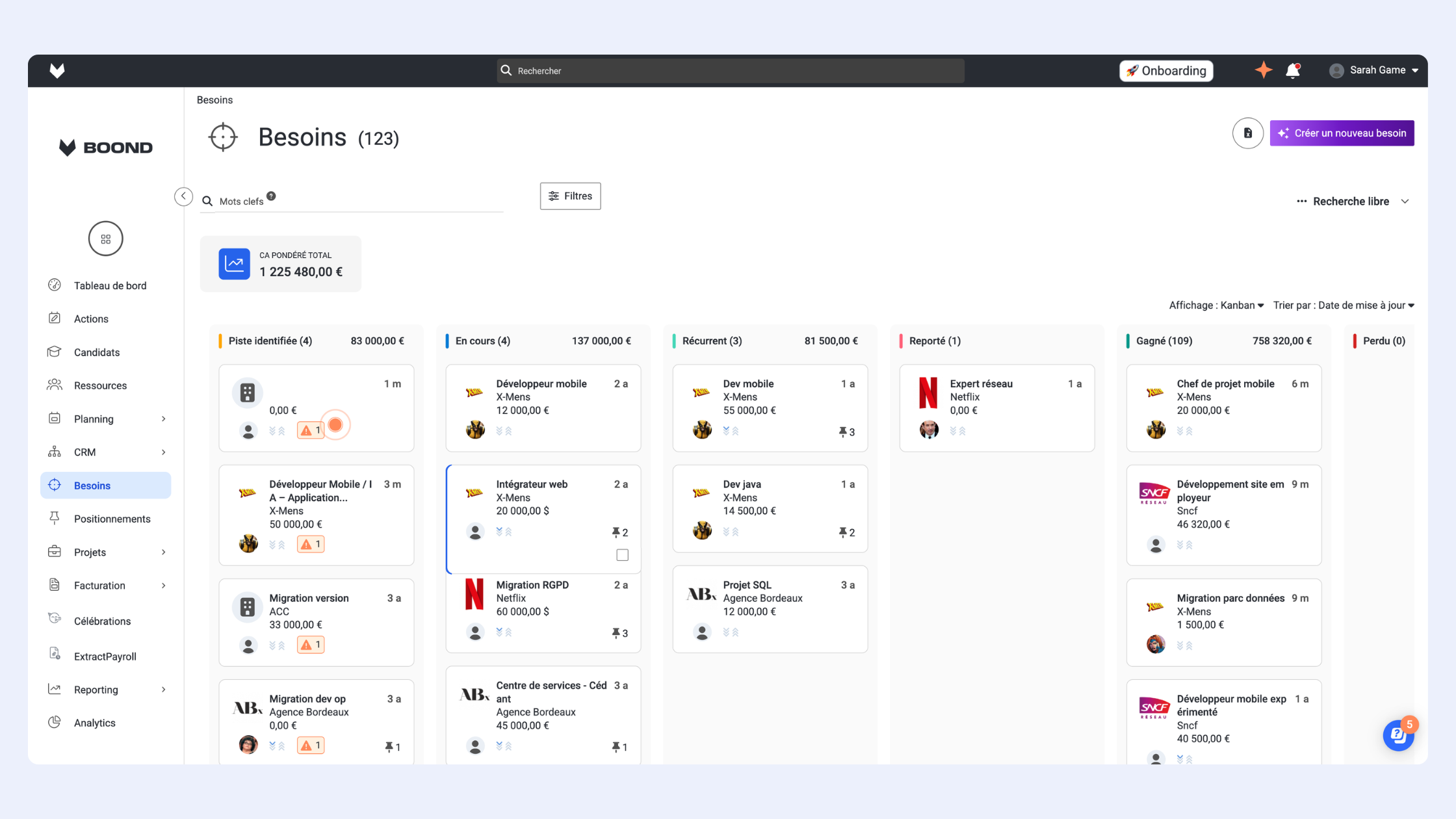The image size is (1456, 819).
Task: Open the Centre de services card
Action: click(x=543, y=715)
